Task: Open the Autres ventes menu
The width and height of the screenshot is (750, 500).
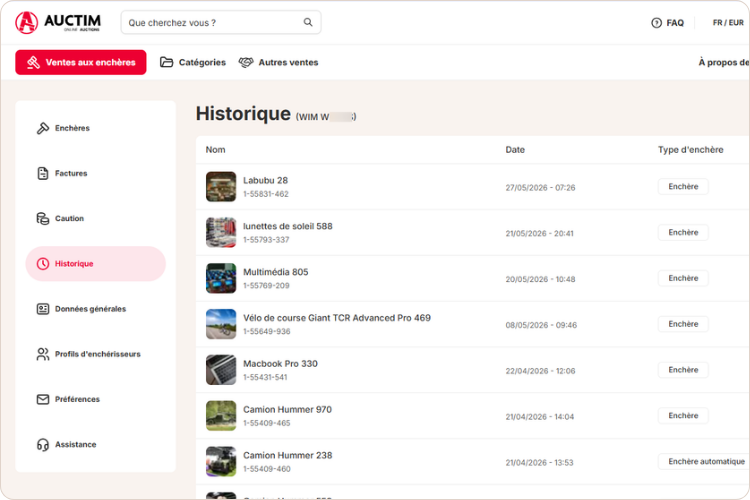Action: 278,62
